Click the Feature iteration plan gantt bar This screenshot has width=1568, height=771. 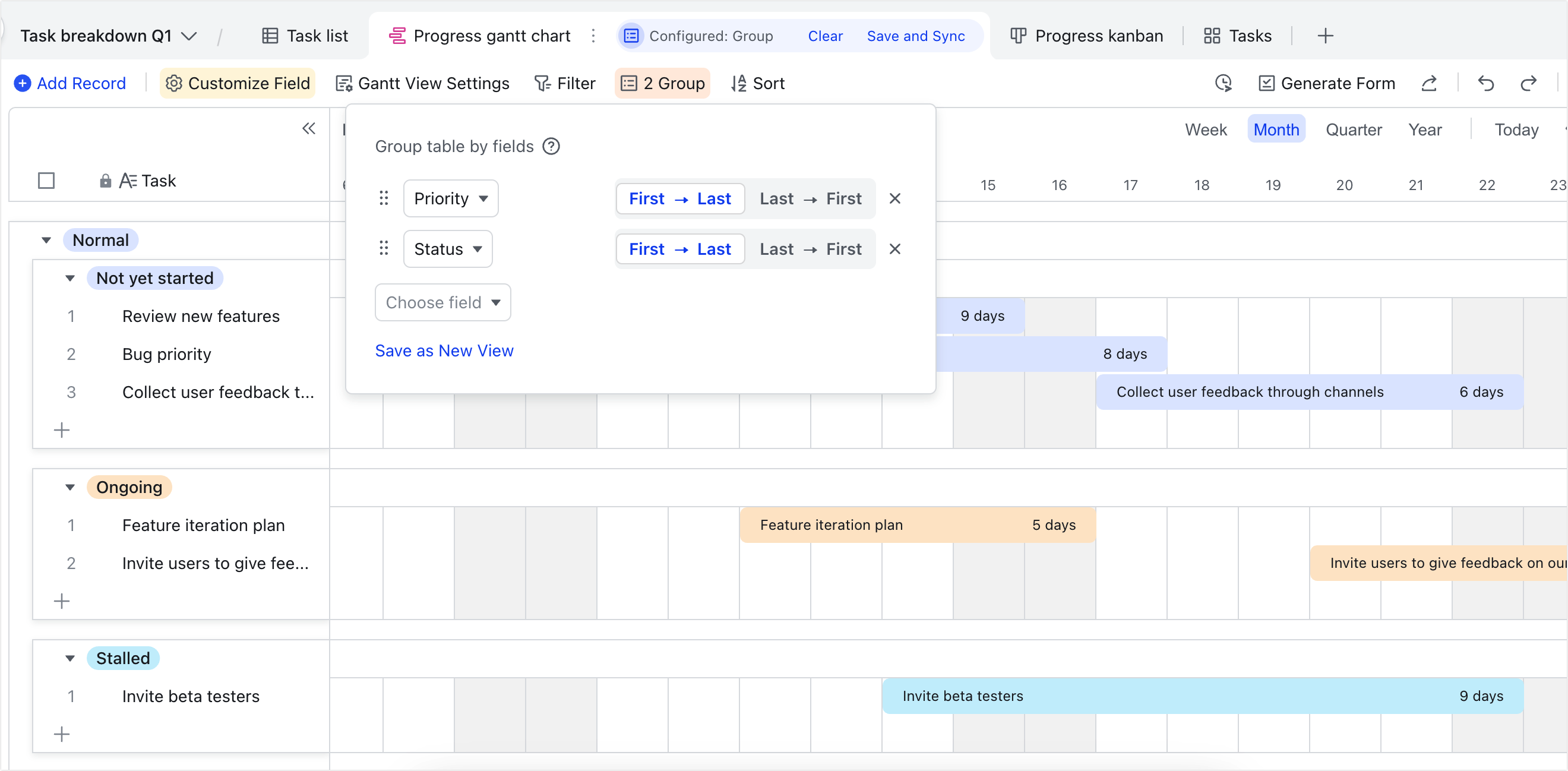point(916,524)
